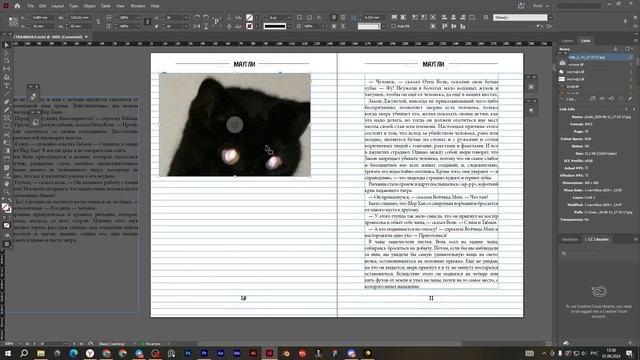Switch to the CC Libraries tab

click(597, 239)
